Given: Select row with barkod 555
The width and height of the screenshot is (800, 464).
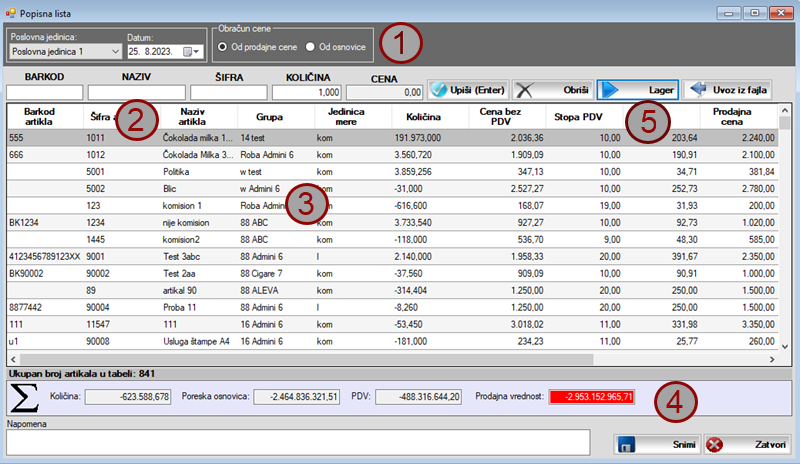Looking at the screenshot, I should pyautogui.click(x=393, y=138).
